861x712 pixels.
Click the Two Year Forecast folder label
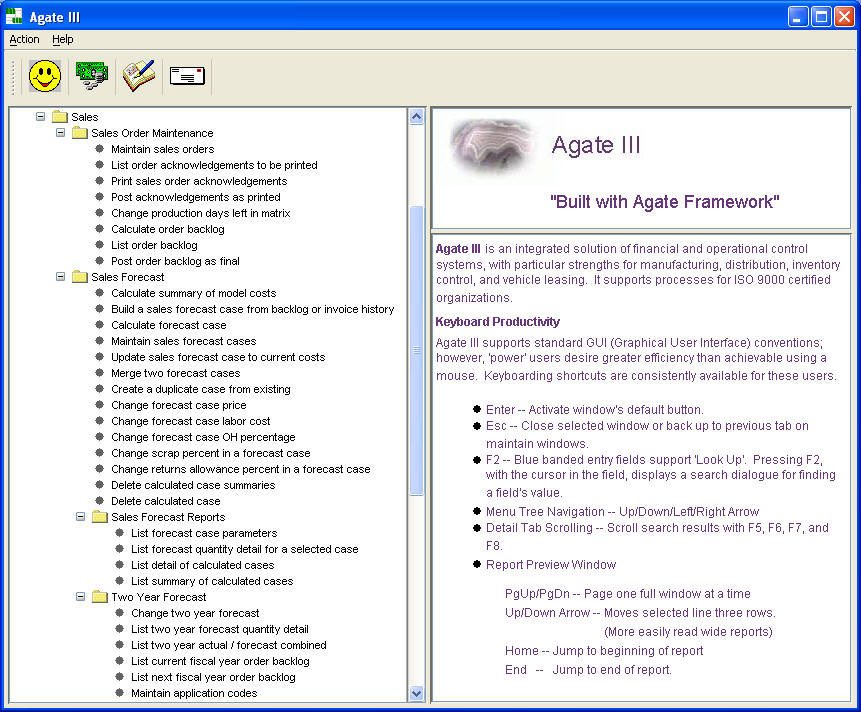[158, 597]
